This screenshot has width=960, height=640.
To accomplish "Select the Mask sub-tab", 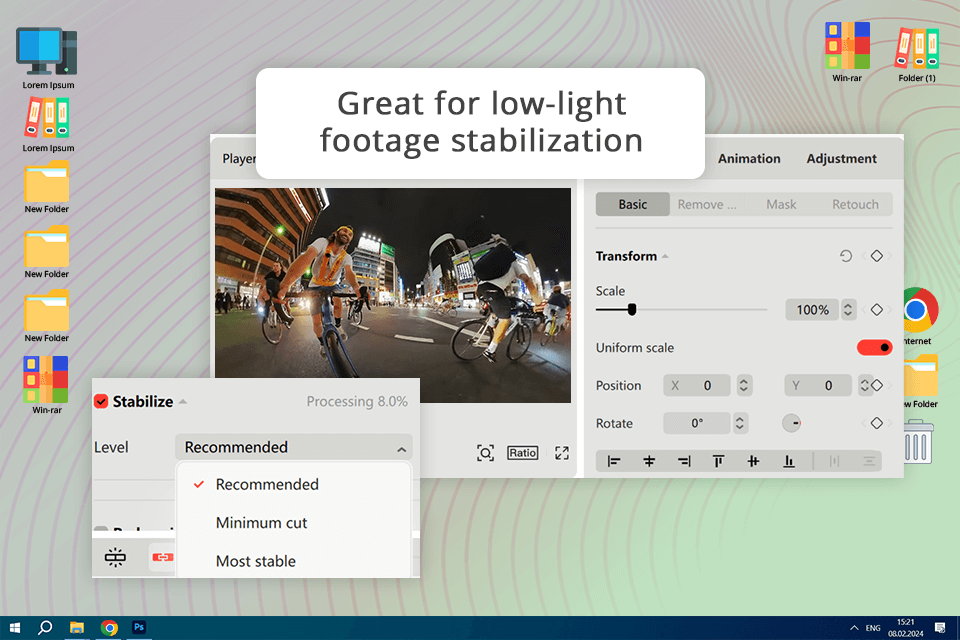I will click(781, 205).
